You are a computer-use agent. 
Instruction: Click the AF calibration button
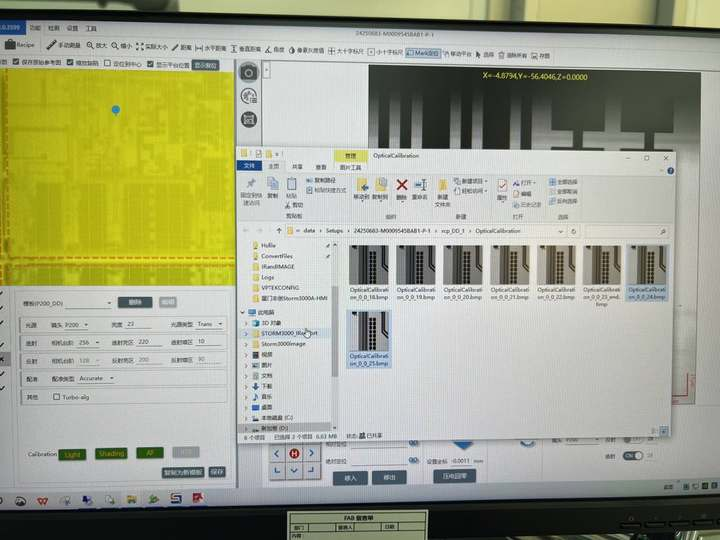150,453
